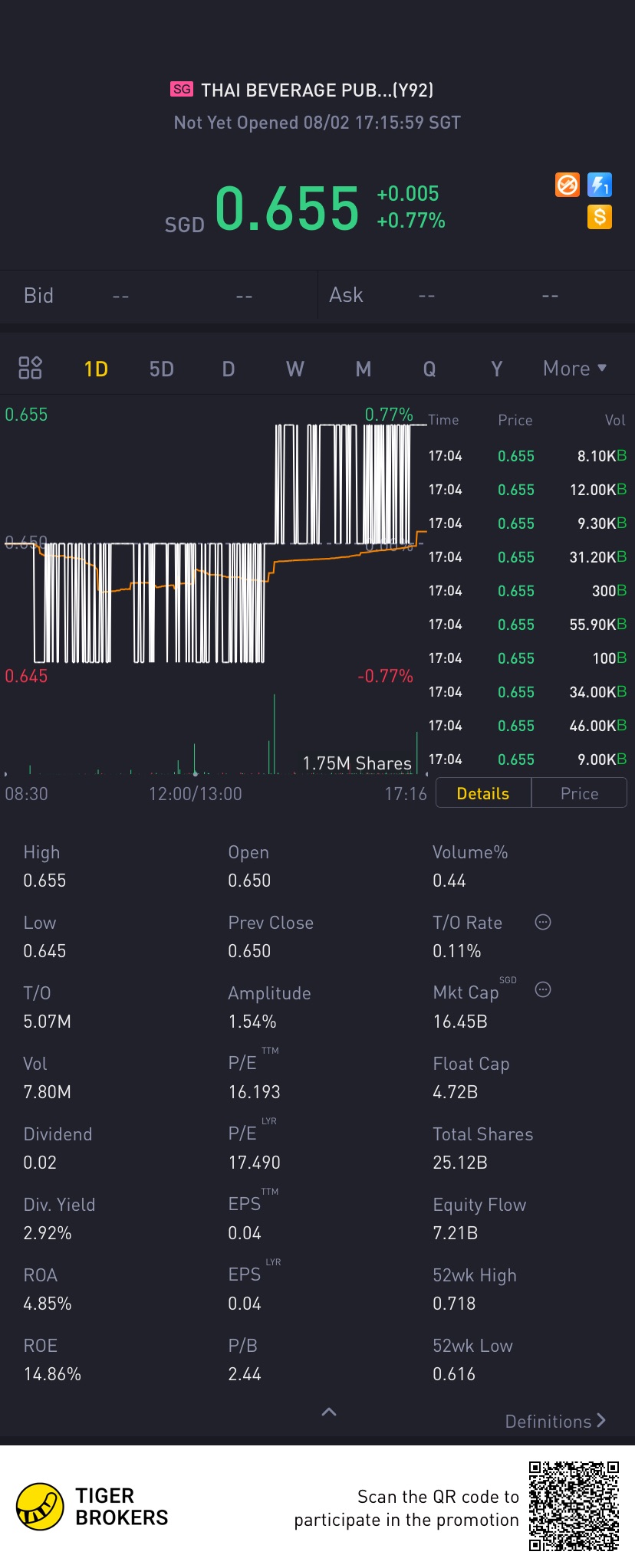Tap the Div. Yield 2.92% value
This screenshot has height=1568, width=635.
tap(48, 1233)
